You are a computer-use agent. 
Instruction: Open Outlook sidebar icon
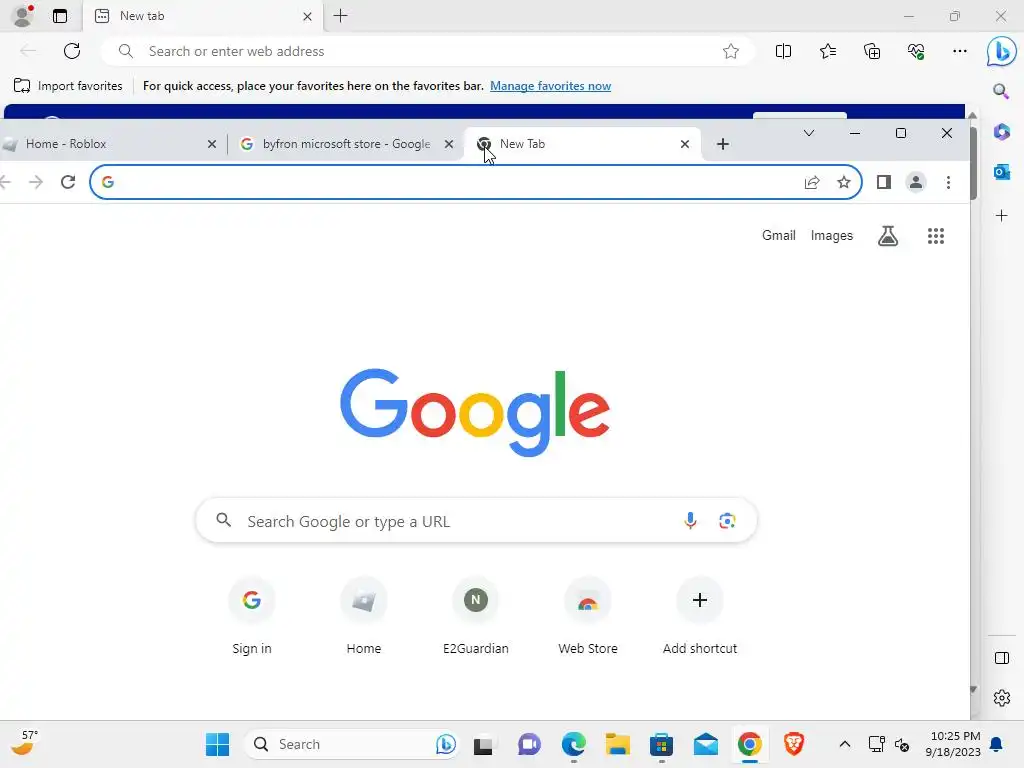pos(1001,172)
